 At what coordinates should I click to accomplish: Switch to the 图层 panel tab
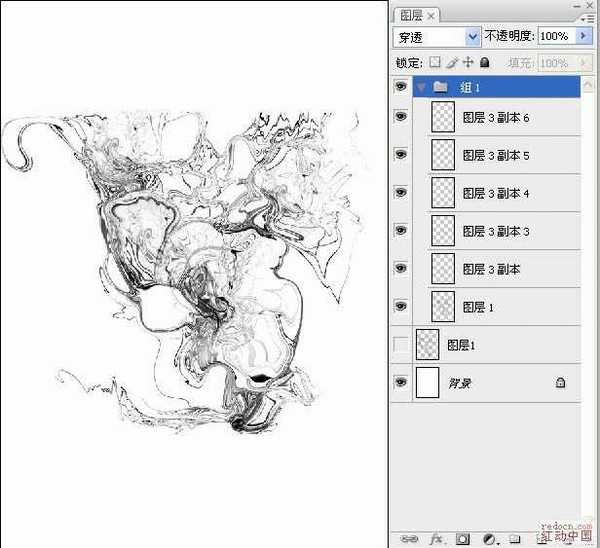(411, 15)
